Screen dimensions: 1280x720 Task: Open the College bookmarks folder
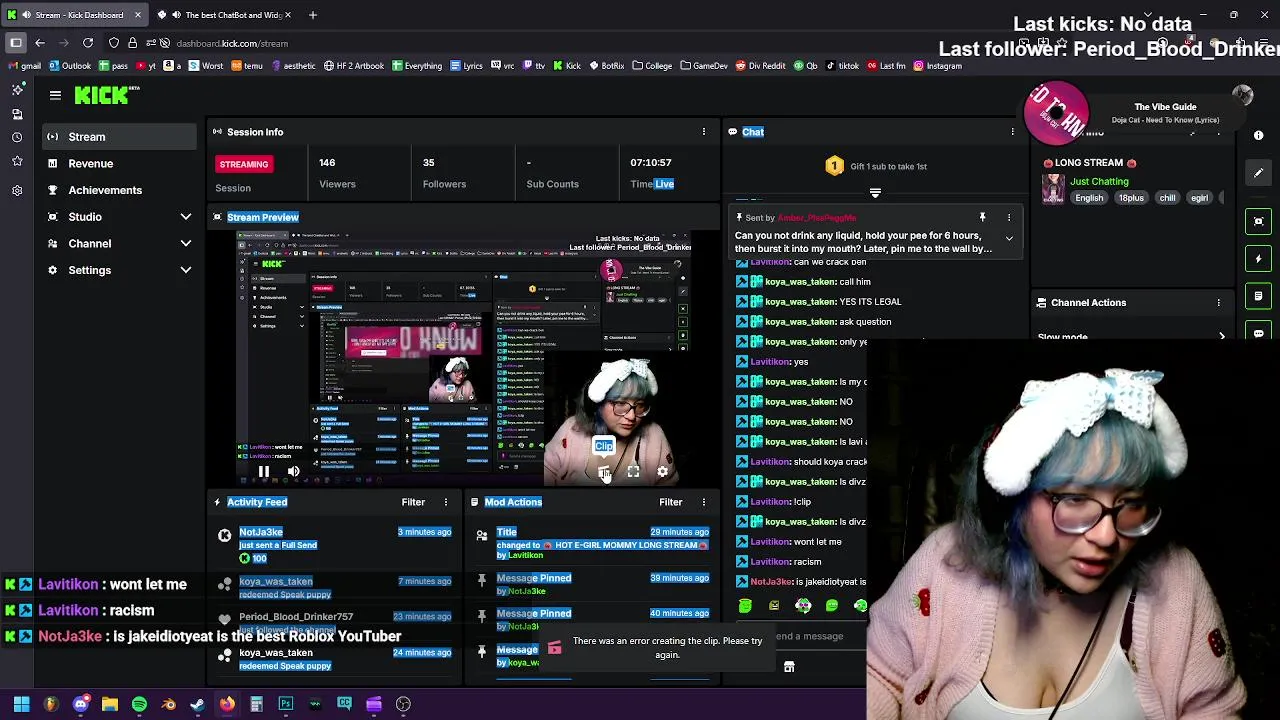coord(653,66)
